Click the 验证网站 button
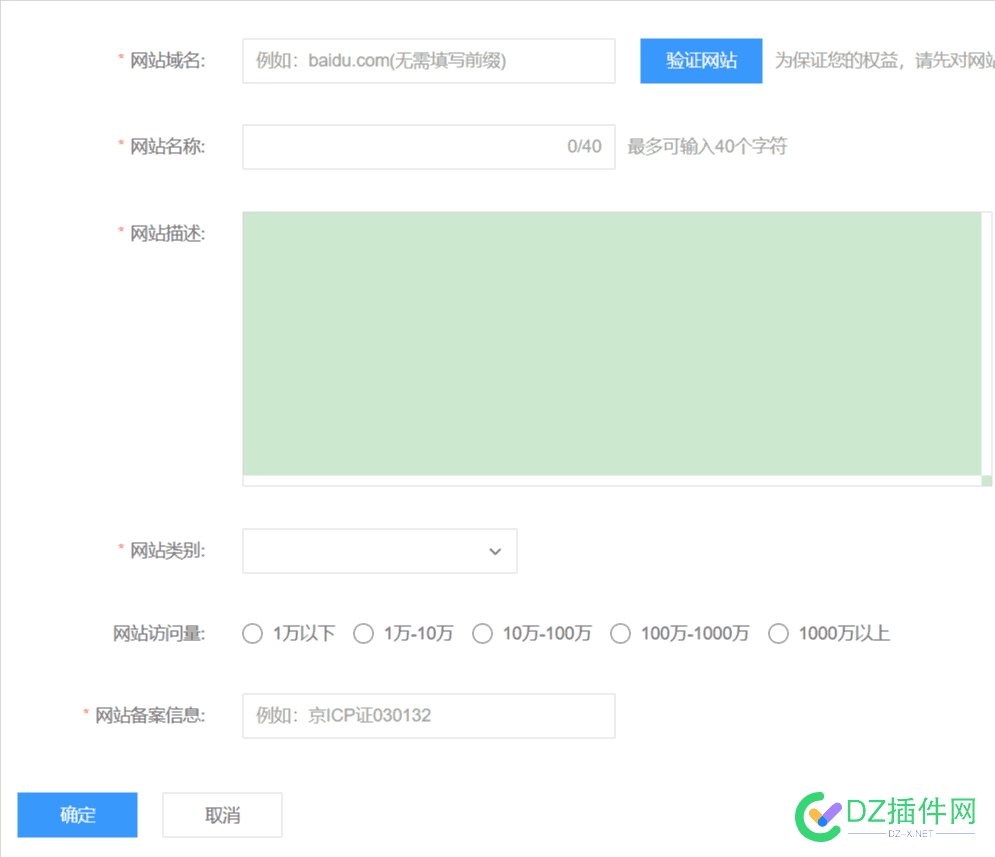This screenshot has height=857, width=995. click(701, 61)
